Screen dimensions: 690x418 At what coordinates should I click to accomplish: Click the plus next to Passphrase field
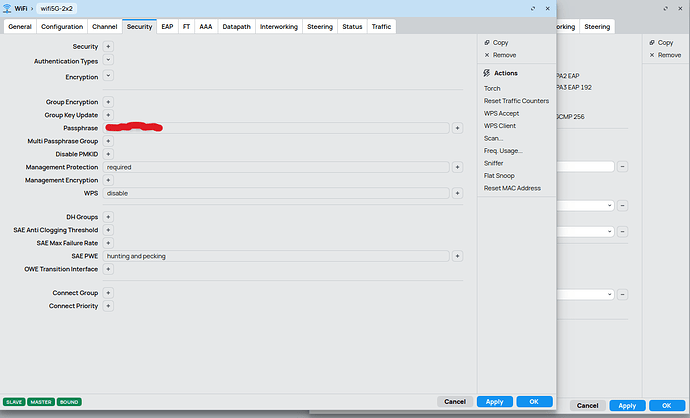point(457,128)
